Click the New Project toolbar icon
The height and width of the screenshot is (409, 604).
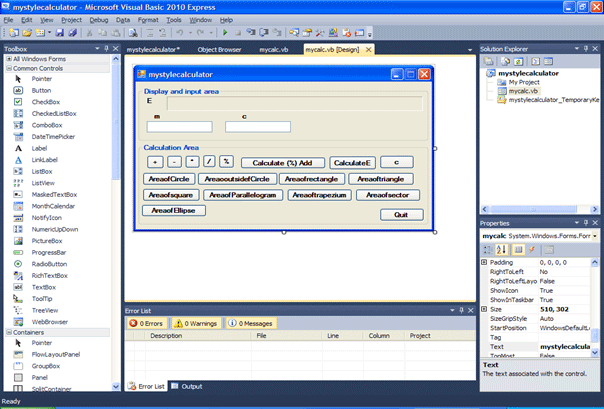(x=14, y=33)
